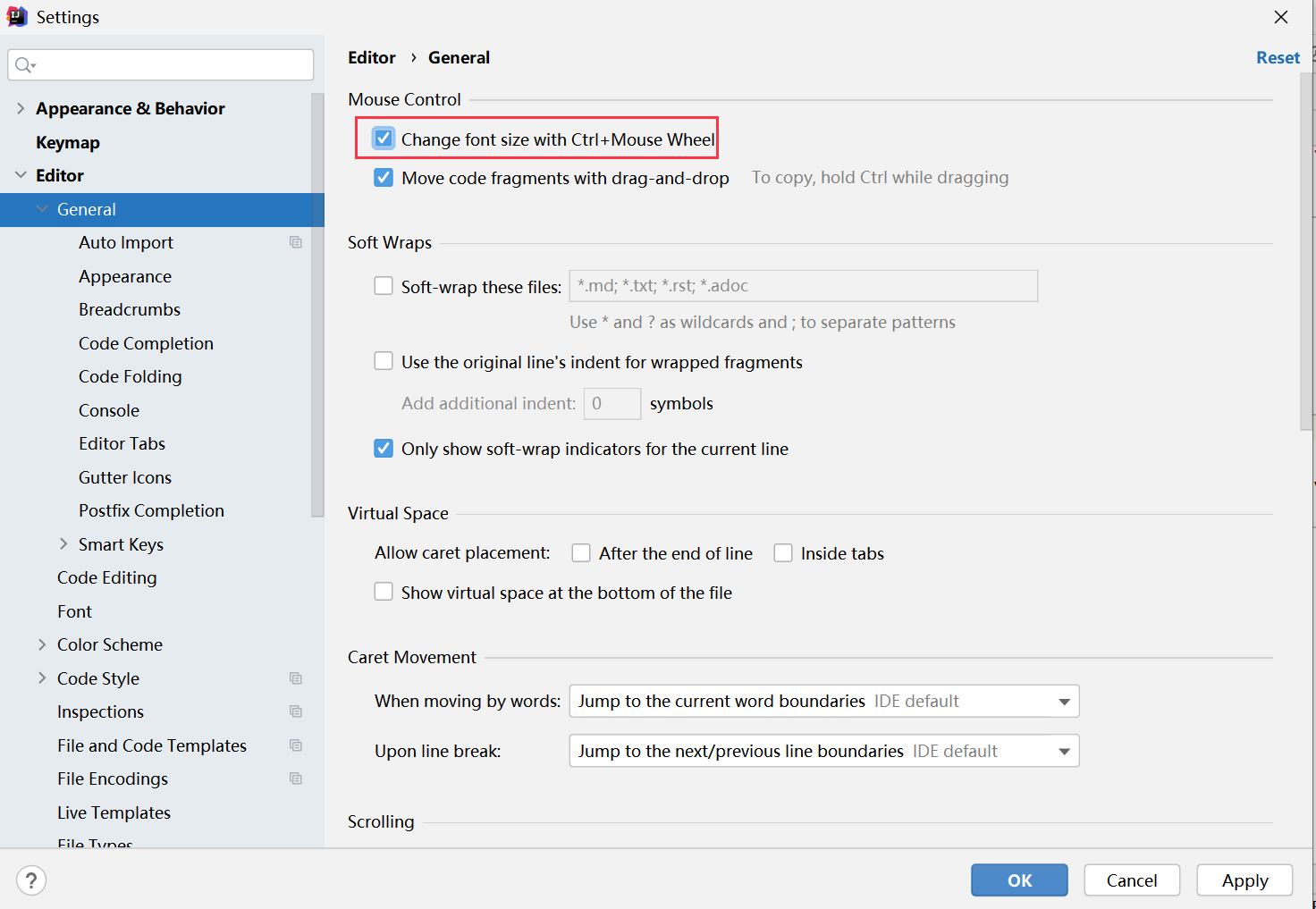Enable caret placement Inside tabs
This screenshot has width=1316, height=909.
[783, 553]
